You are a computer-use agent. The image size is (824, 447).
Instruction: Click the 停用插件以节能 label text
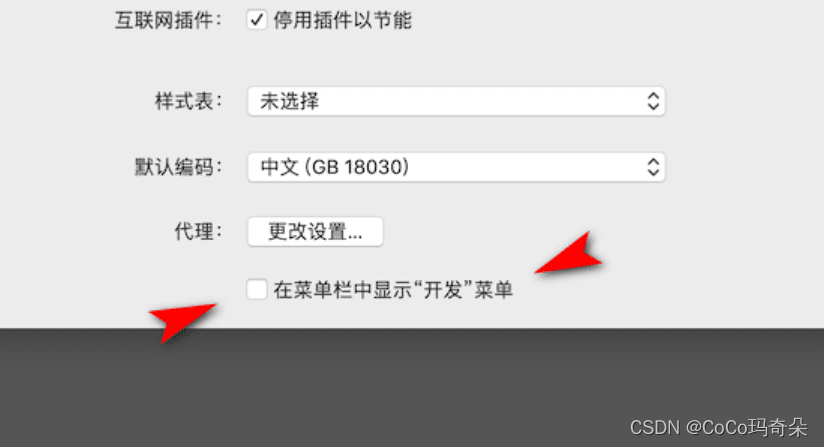coord(342,20)
